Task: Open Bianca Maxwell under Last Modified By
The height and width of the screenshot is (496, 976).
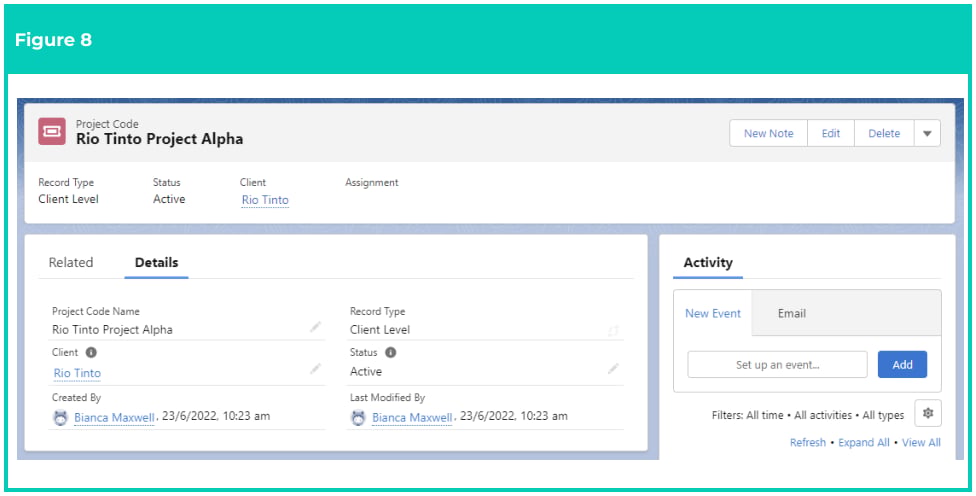Action: coord(412,418)
